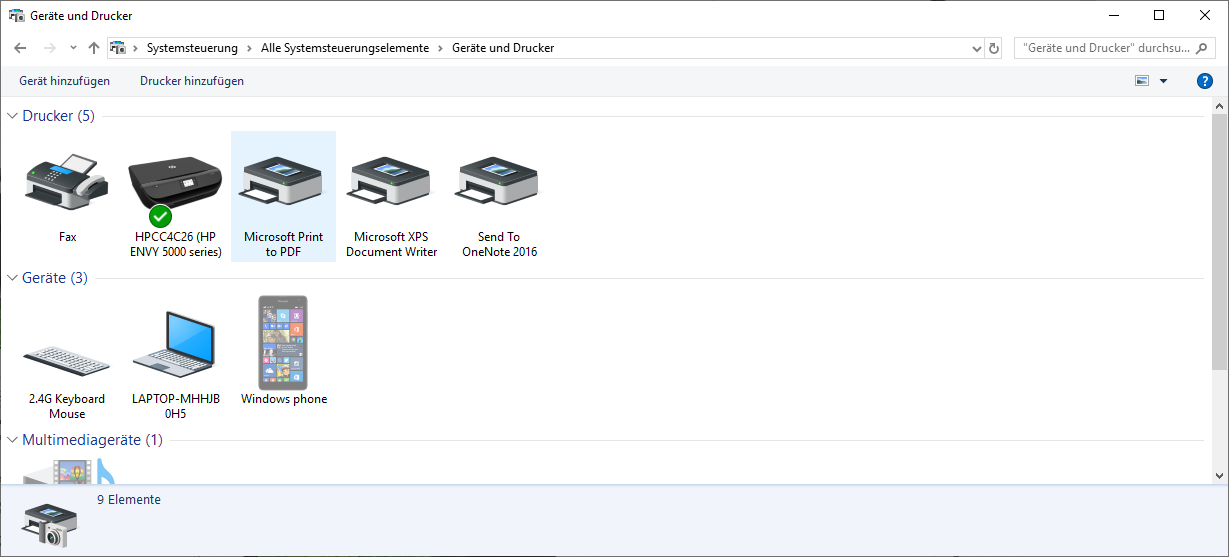Collapse the Multimediageräte (1) group
1229x557 pixels.
(12, 440)
